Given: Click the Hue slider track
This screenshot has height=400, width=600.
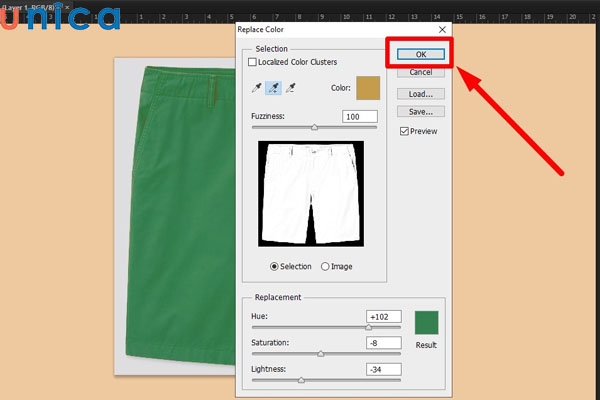Looking at the screenshot, I should [325, 327].
